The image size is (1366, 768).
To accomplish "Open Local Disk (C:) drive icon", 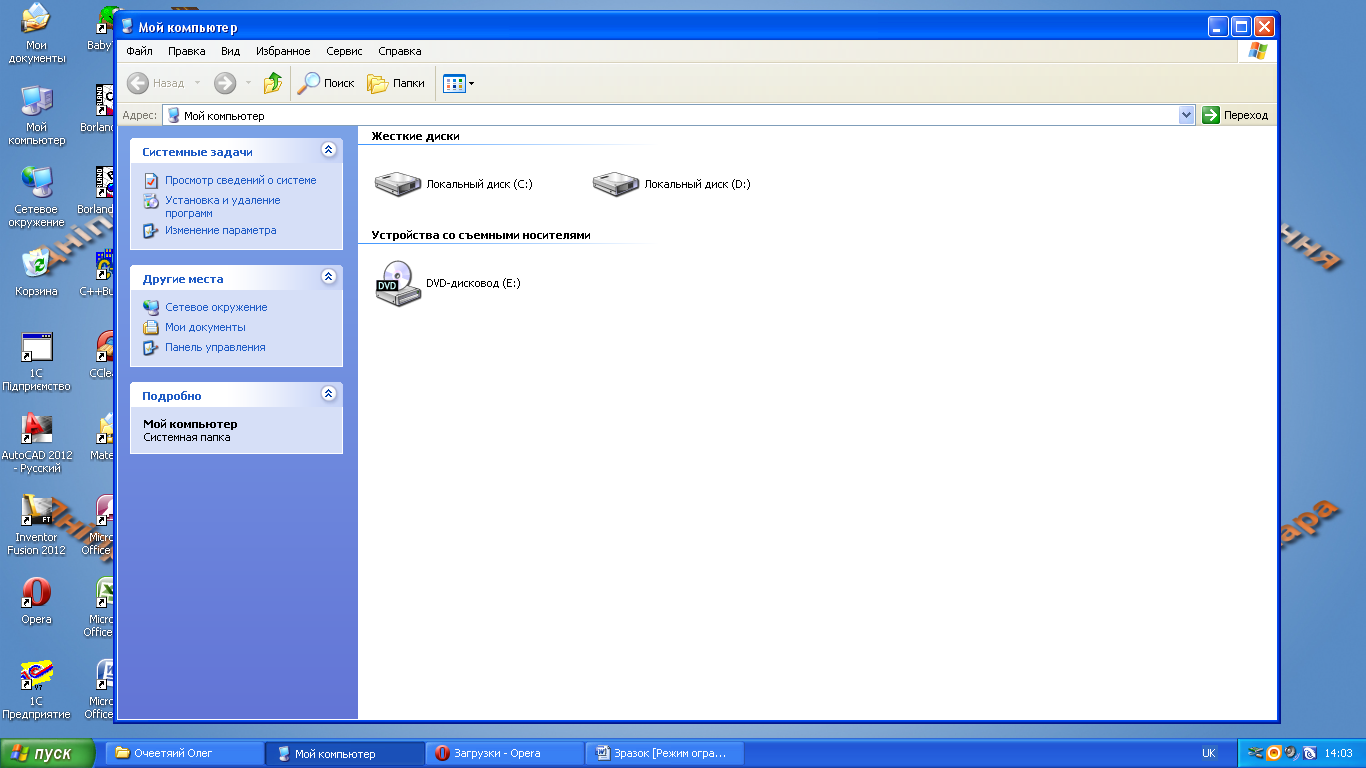I will click(398, 183).
